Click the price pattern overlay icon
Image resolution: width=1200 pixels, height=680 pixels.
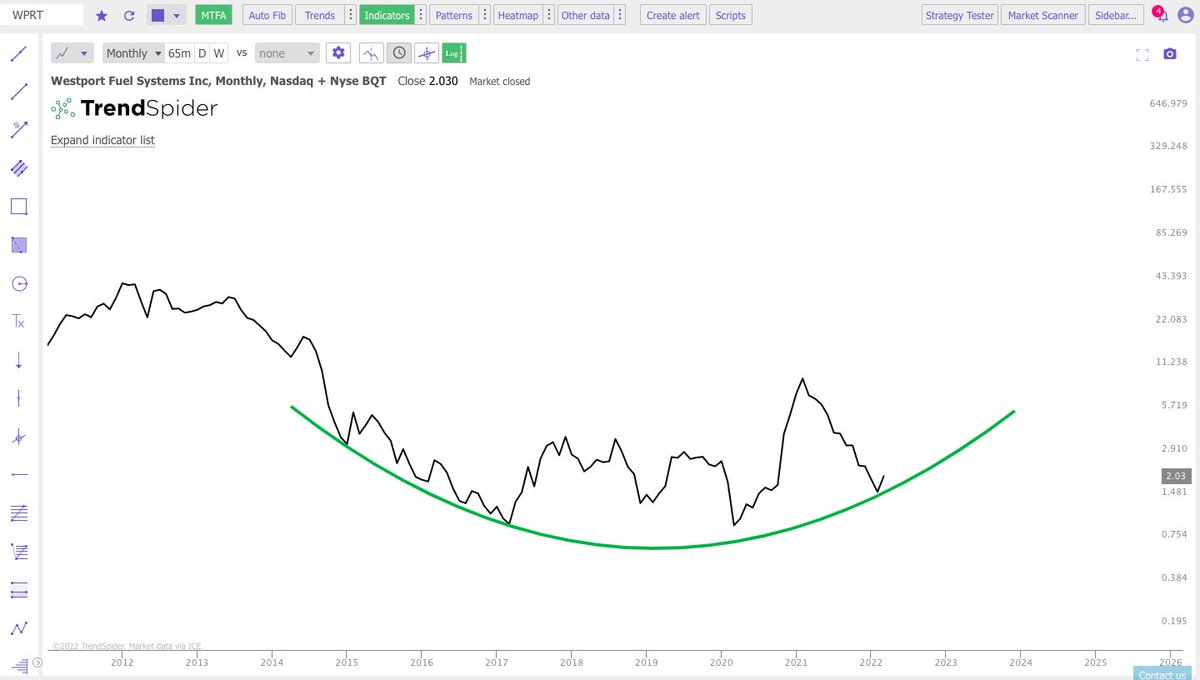point(371,53)
